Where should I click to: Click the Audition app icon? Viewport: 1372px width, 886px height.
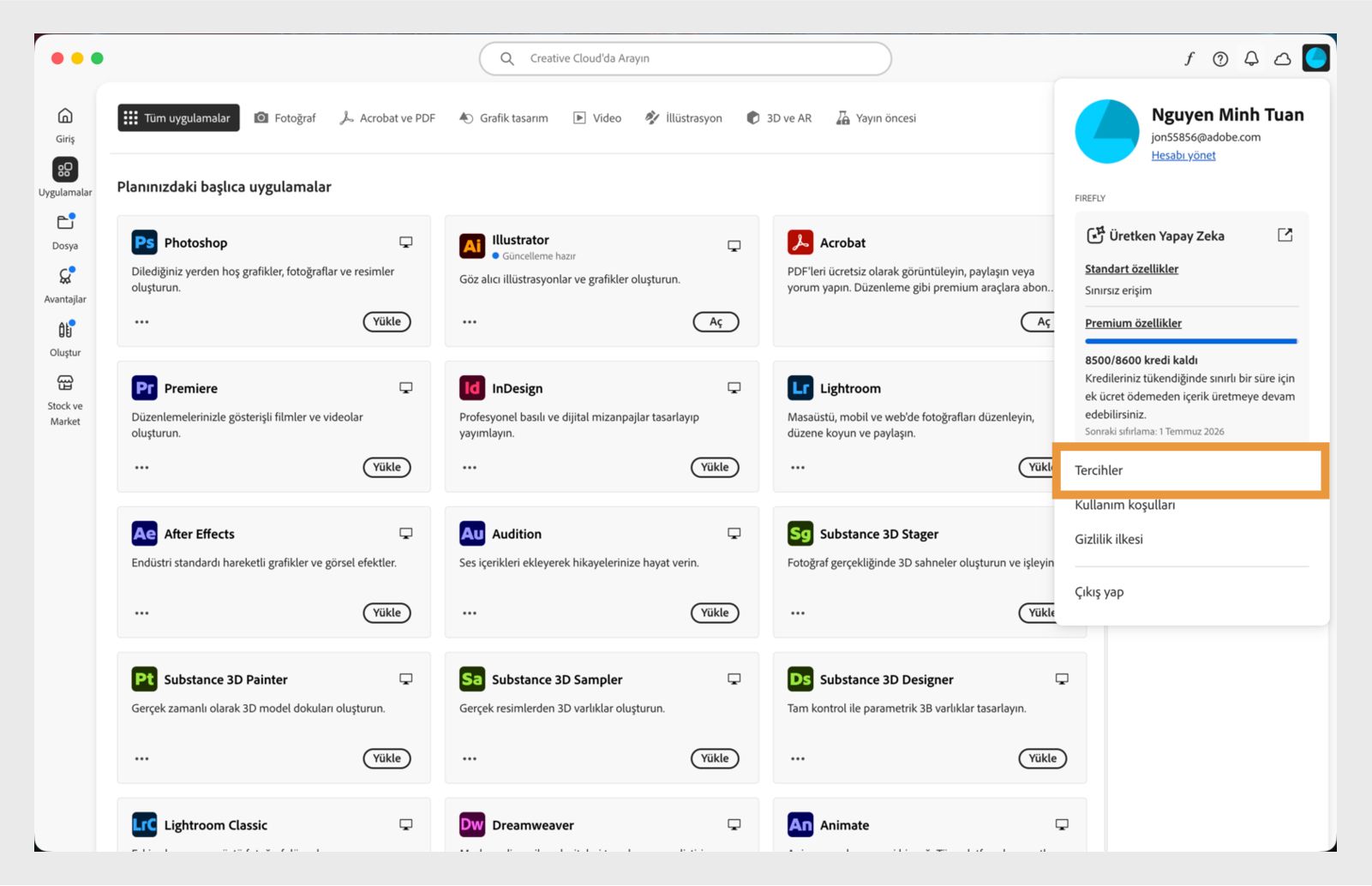(x=472, y=534)
